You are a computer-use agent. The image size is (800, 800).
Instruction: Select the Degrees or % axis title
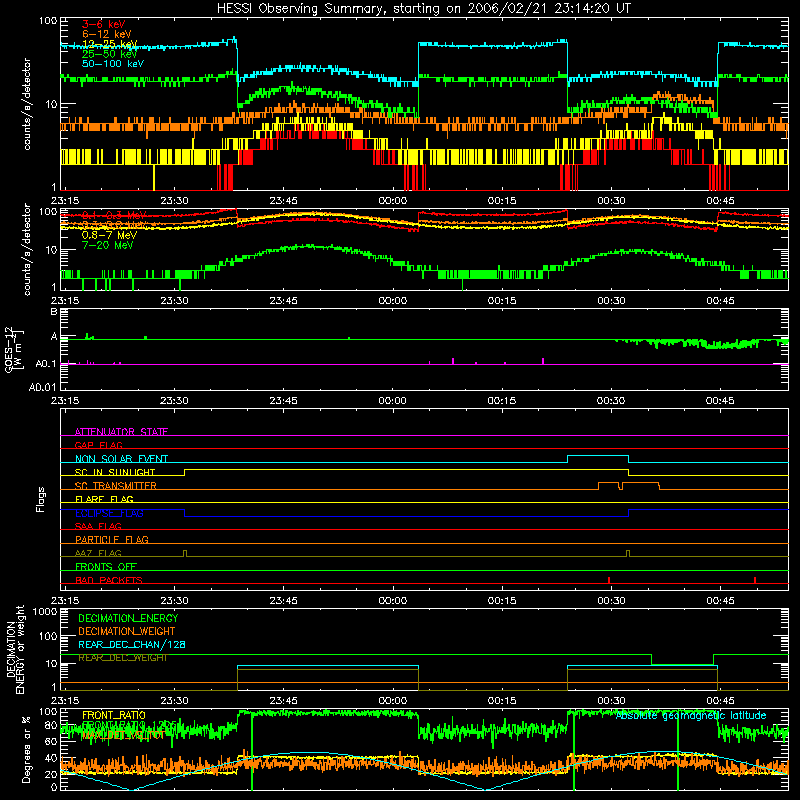tap(26, 749)
